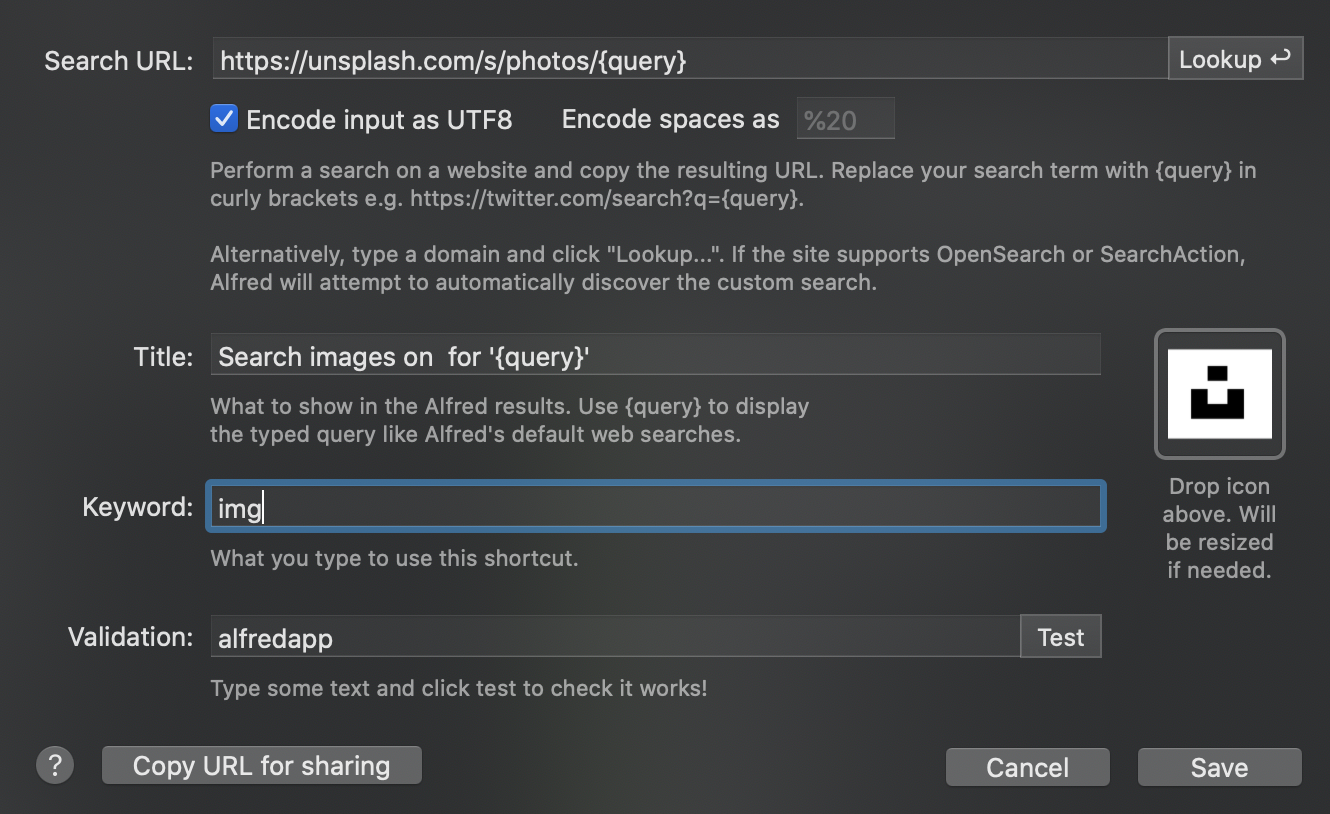The image size is (1330, 814).
Task: Click the 'Title:' label
Action: [x=163, y=357]
